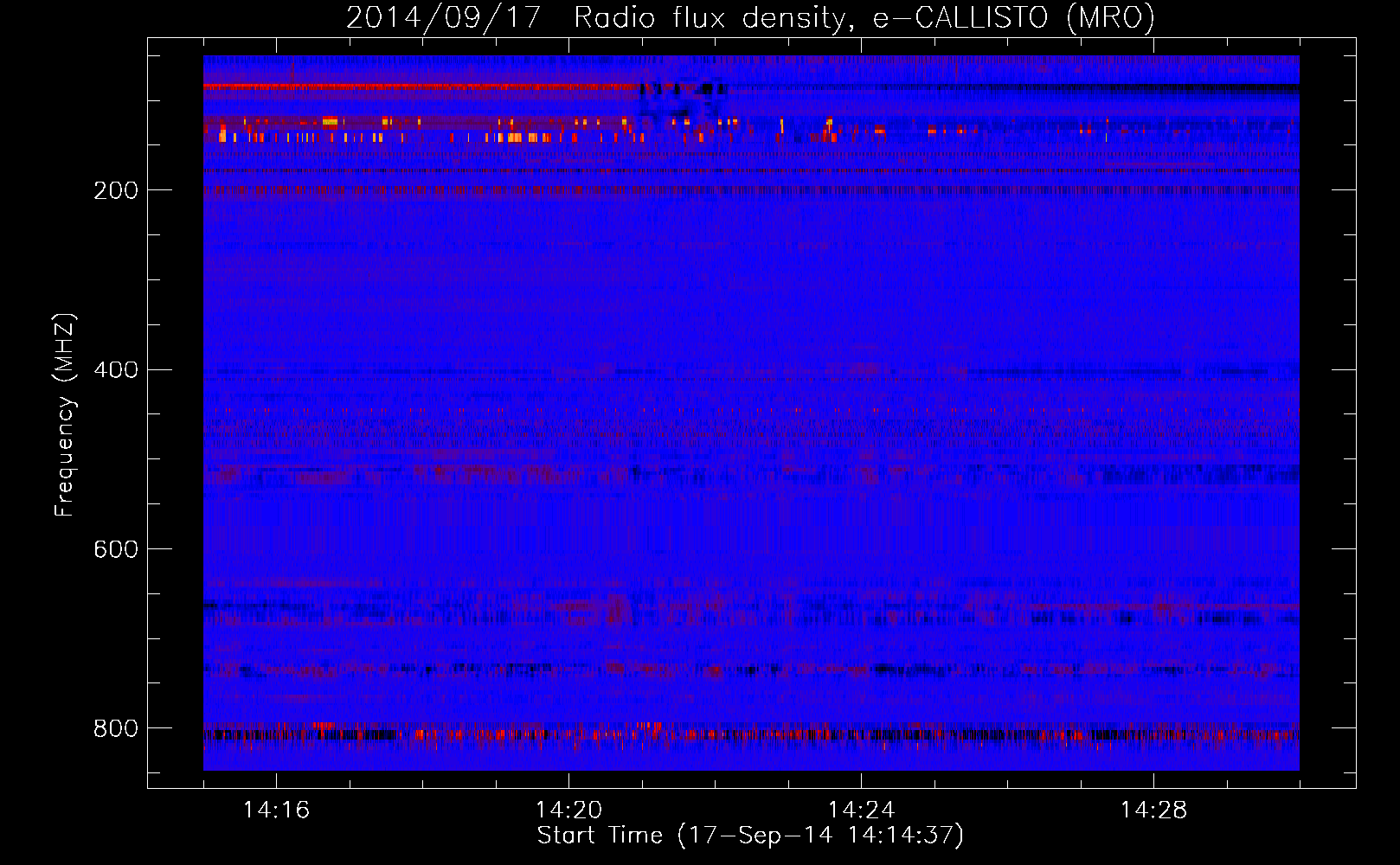Image resolution: width=1400 pixels, height=865 pixels.
Task: Click the 14:20 time axis label
Action: point(568,811)
